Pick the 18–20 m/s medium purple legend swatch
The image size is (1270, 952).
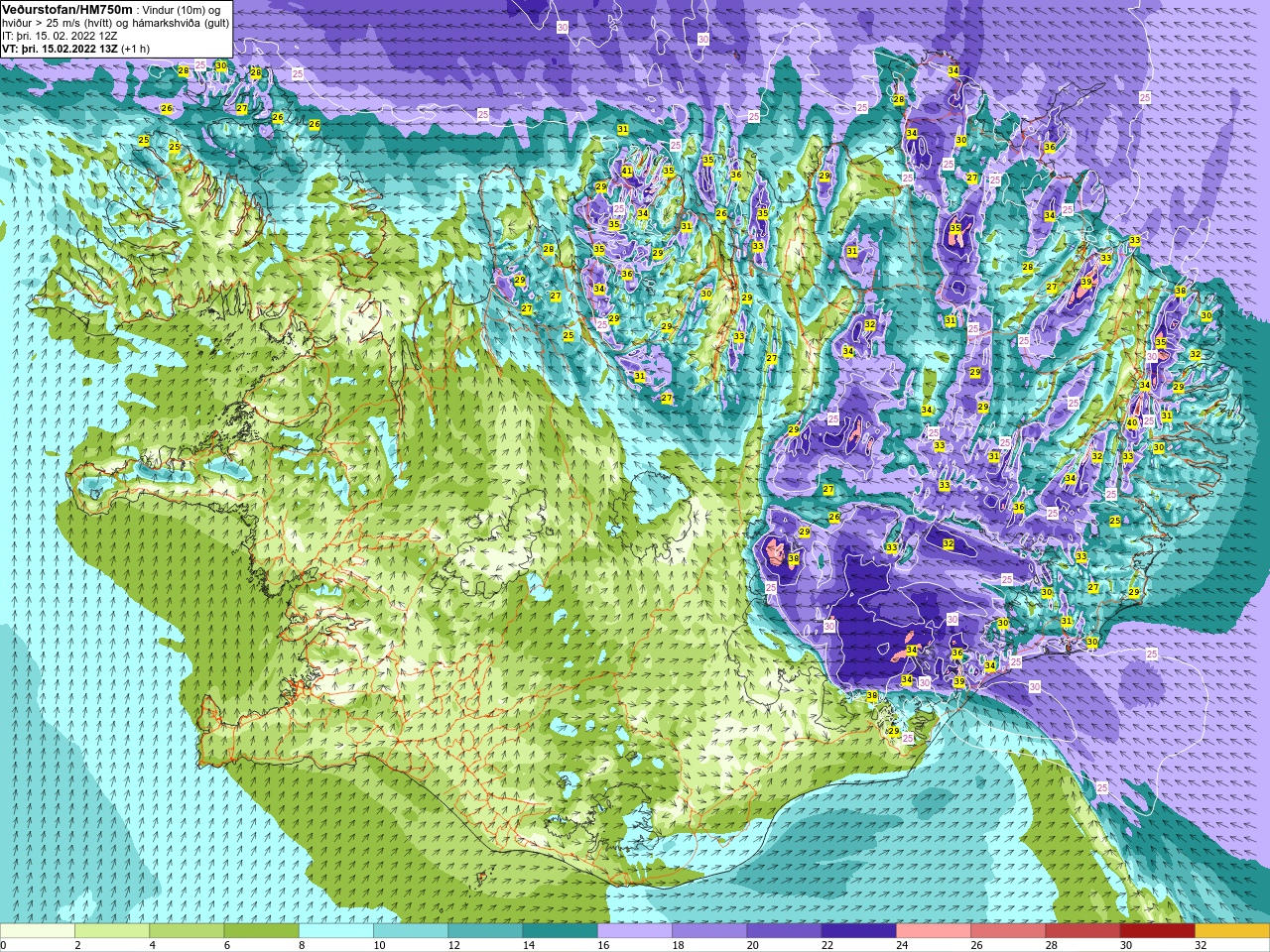coord(709,931)
